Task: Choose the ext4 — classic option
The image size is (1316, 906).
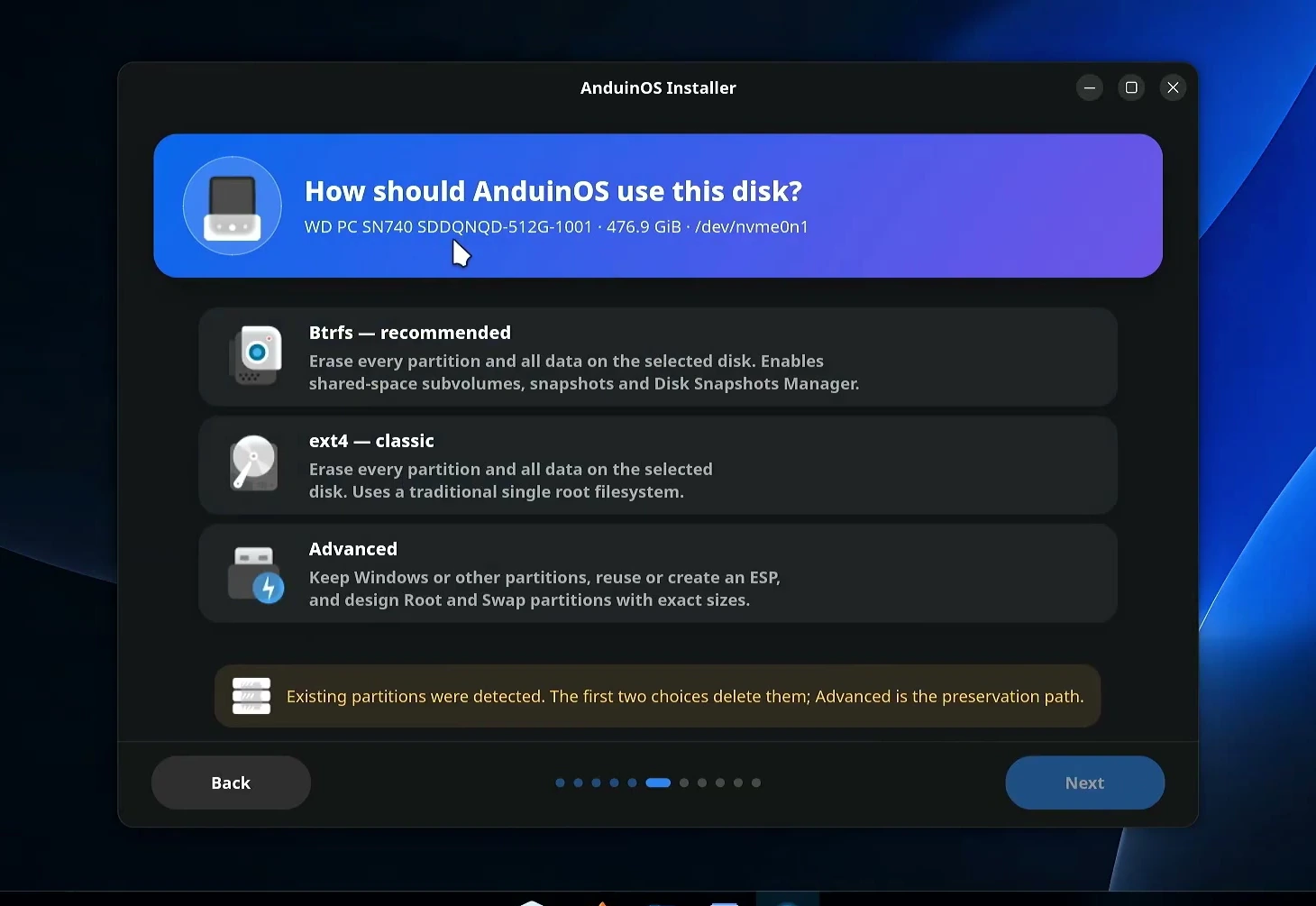Action: click(658, 465)
